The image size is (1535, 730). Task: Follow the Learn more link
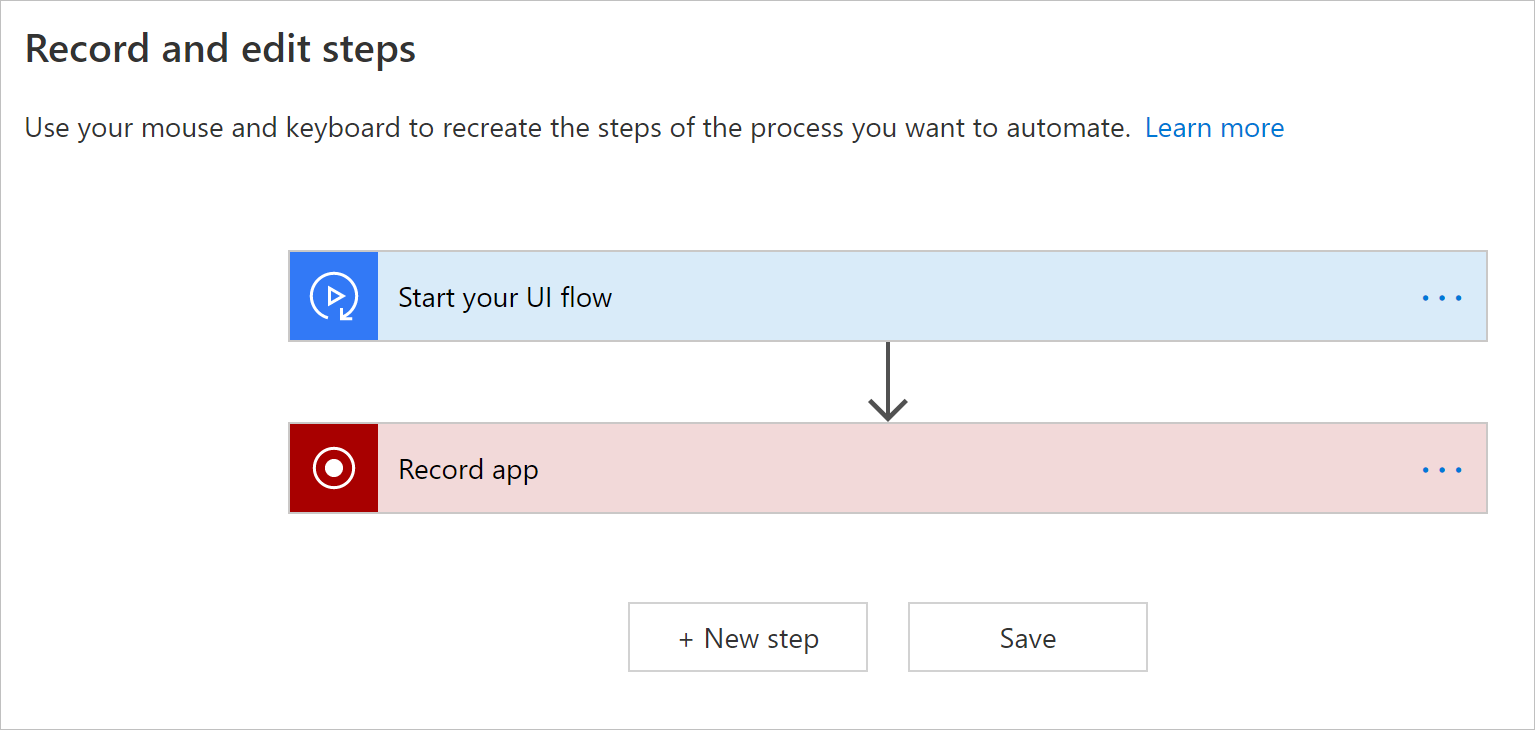[x=1214, y=128]
